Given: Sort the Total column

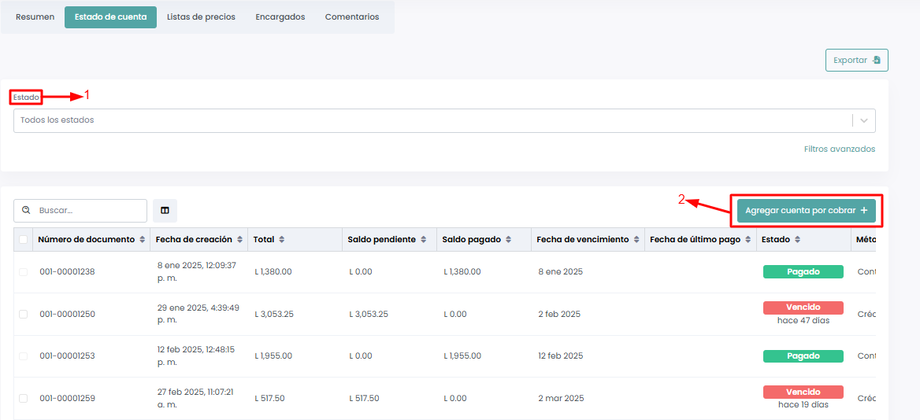Looking at the screenshot, I should (x=282, y=240).
